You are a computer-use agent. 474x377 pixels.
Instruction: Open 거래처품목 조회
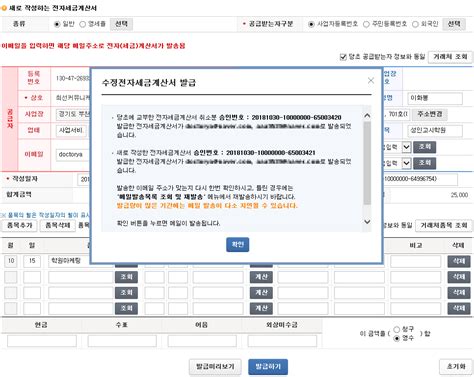pyautogui.click(x=444, y=226)
